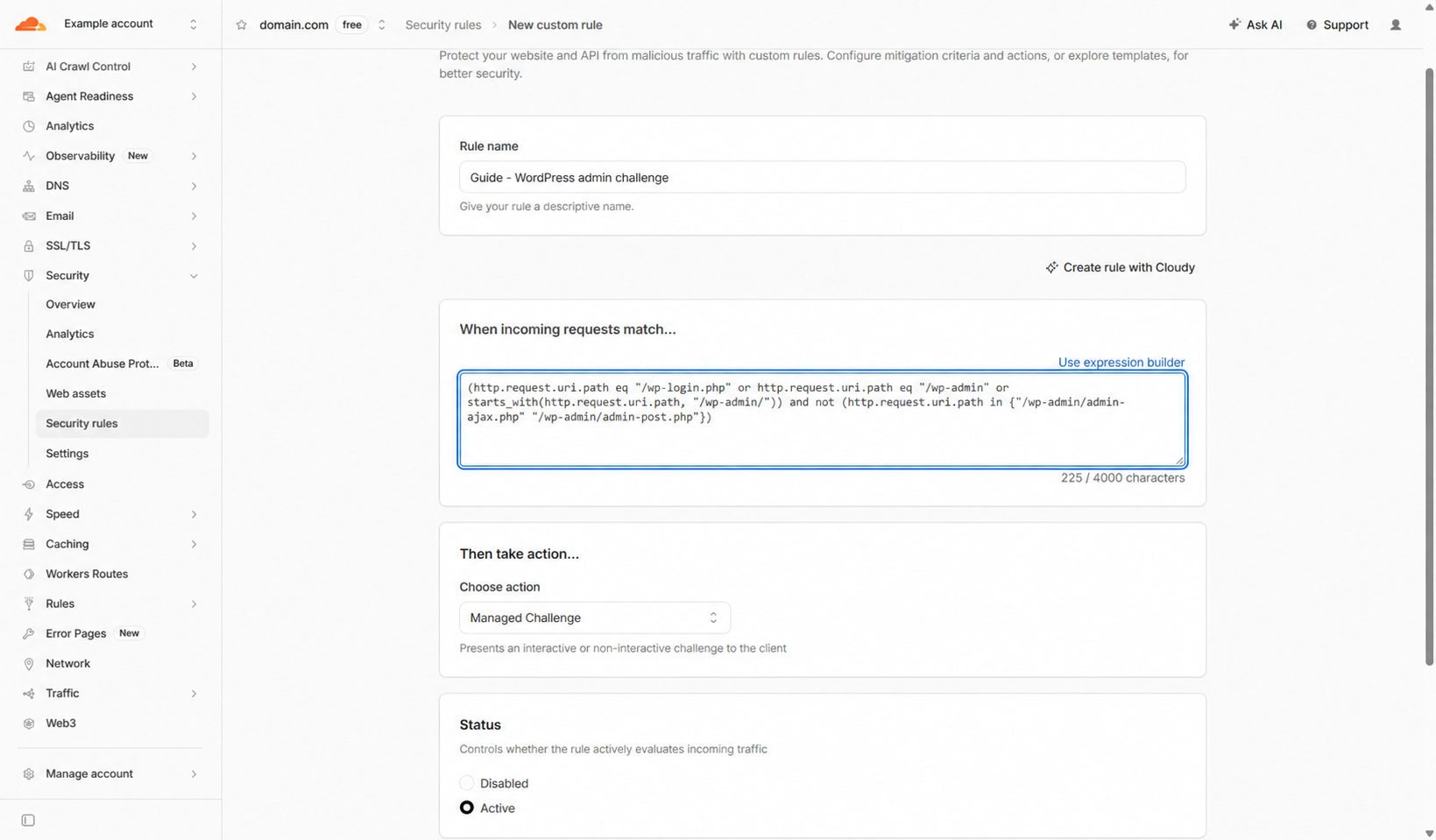The image size is (1436, 840).
Task: Click inside the expression editor textarea
Action: (823, 420)
